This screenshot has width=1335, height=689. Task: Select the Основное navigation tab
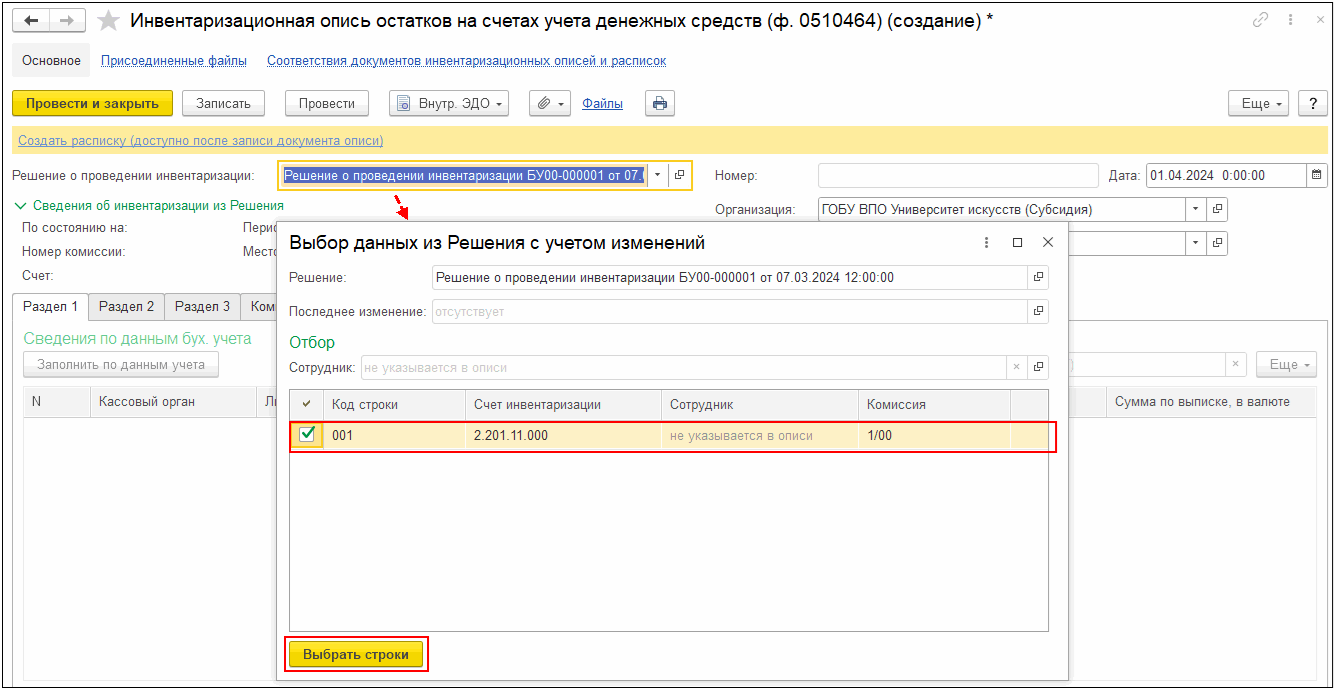pyautogui.click(x=51, y=60)
